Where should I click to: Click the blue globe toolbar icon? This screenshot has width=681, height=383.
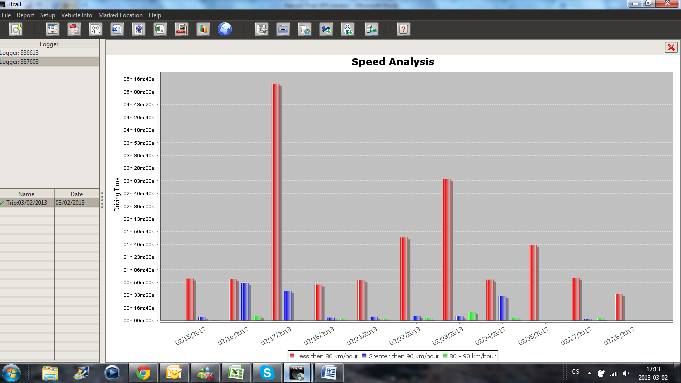(225, 29)
